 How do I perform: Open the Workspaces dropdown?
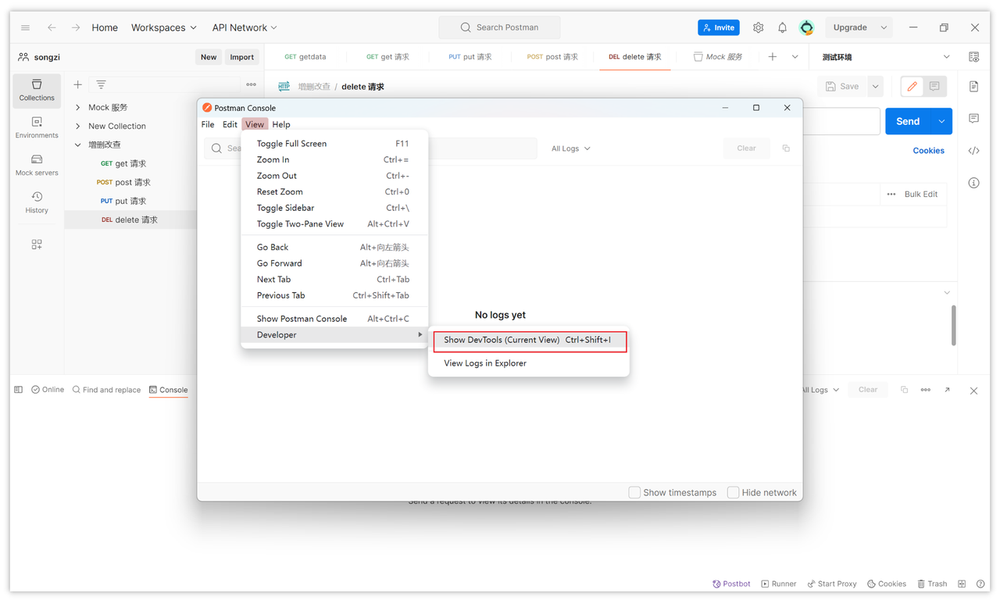pyautogui.click(x=164, y=28)
